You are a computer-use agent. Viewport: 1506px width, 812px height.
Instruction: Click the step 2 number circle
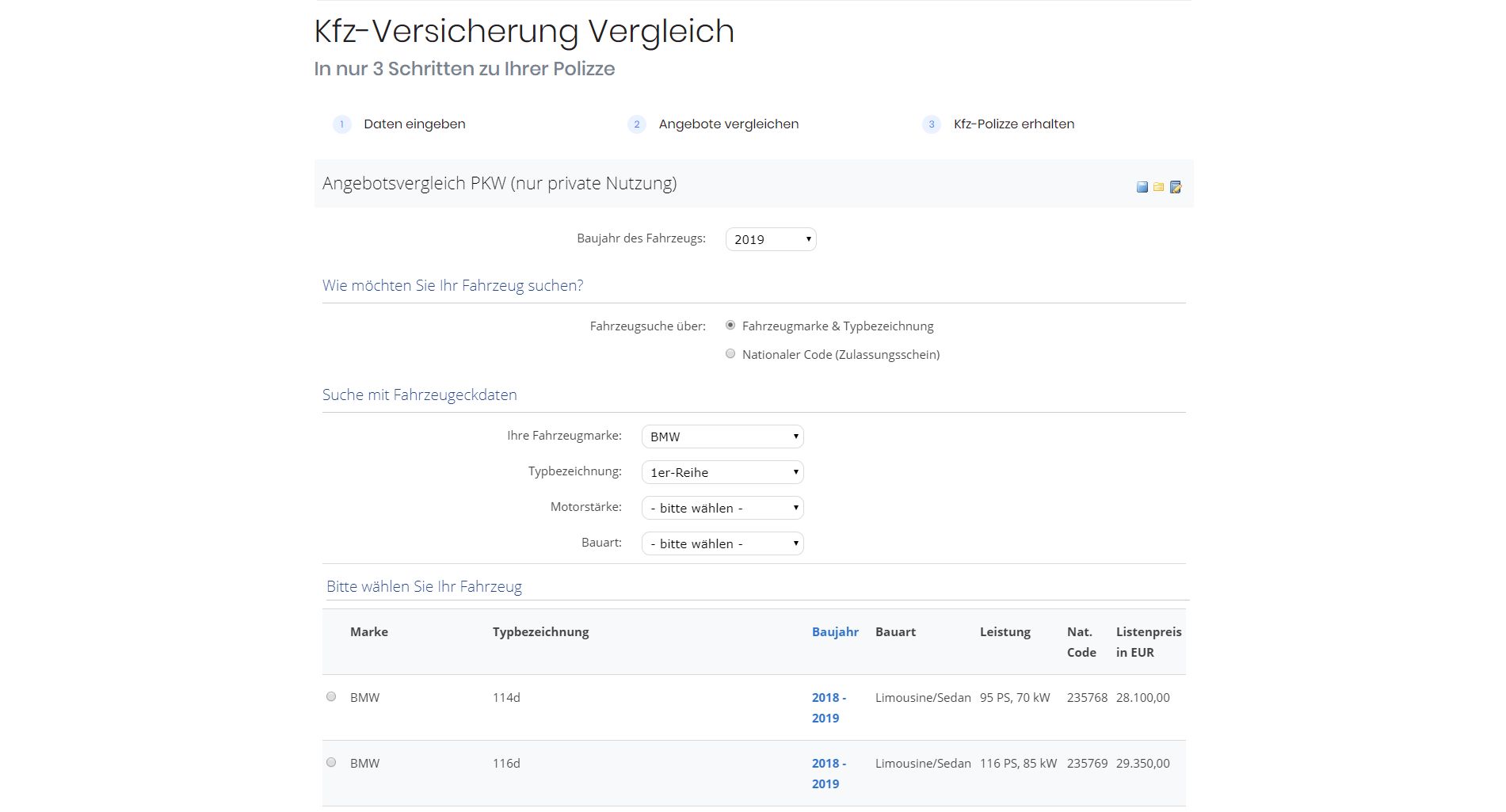(636, 124)
